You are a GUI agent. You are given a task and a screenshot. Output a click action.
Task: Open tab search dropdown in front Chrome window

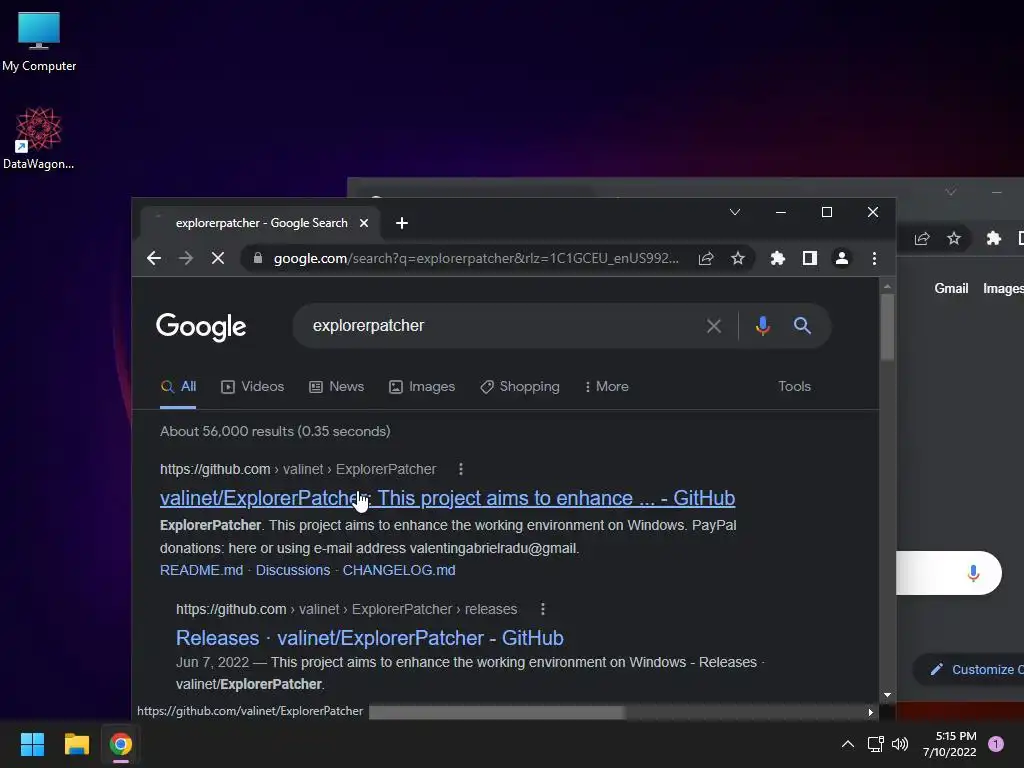[735, 212]
